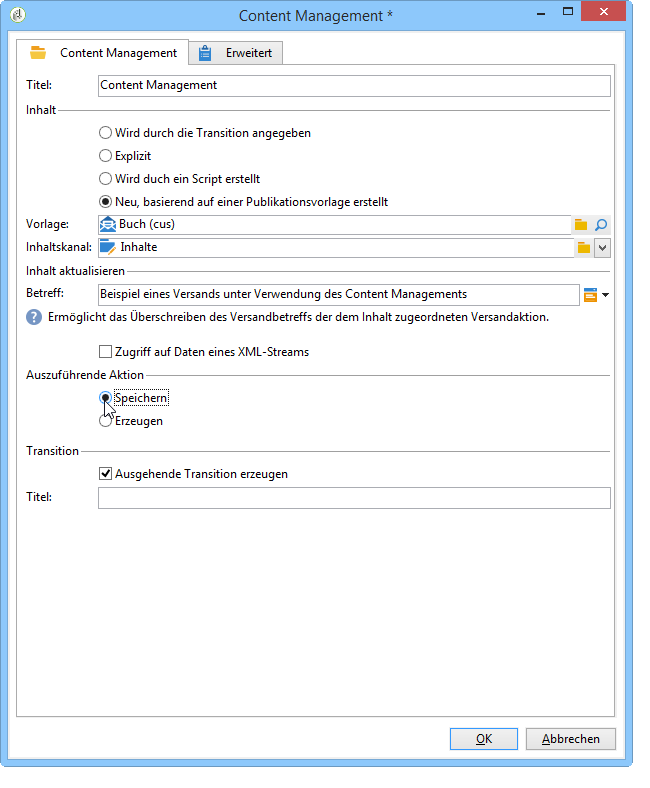Click the Betreff input field
The height and width of the screenshot is (788, 650).
pyautogui.click(x=338, y=294)
